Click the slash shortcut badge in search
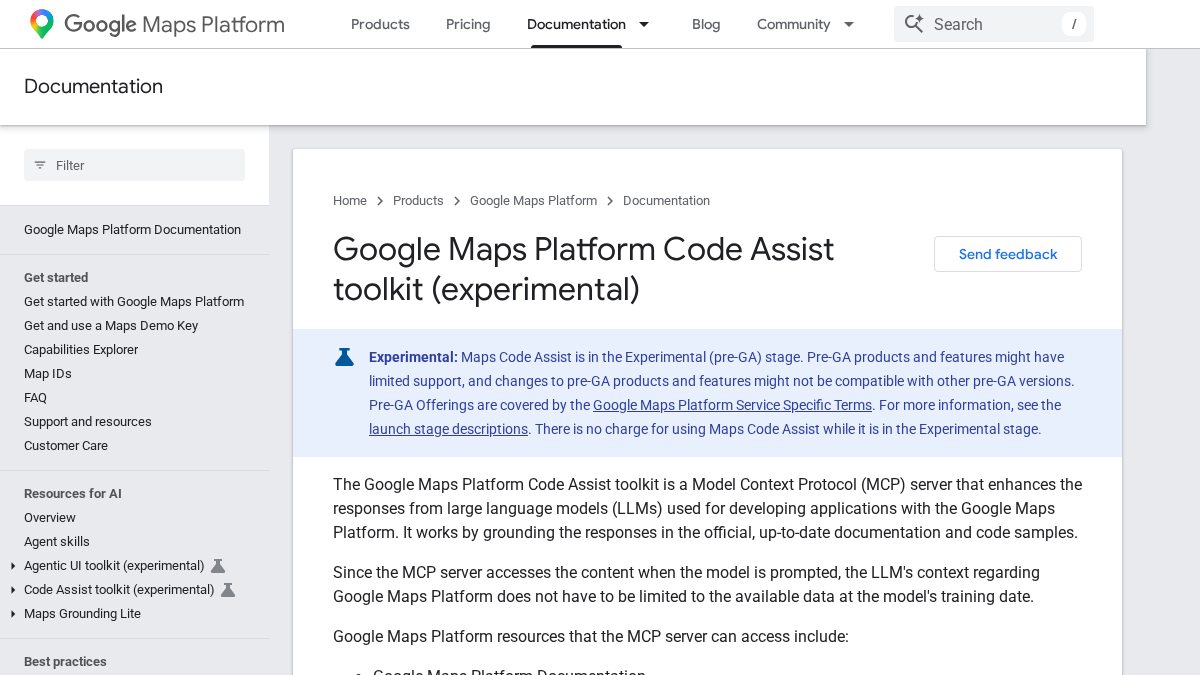Screen dimensions: 1200x675 [1074, 24]
